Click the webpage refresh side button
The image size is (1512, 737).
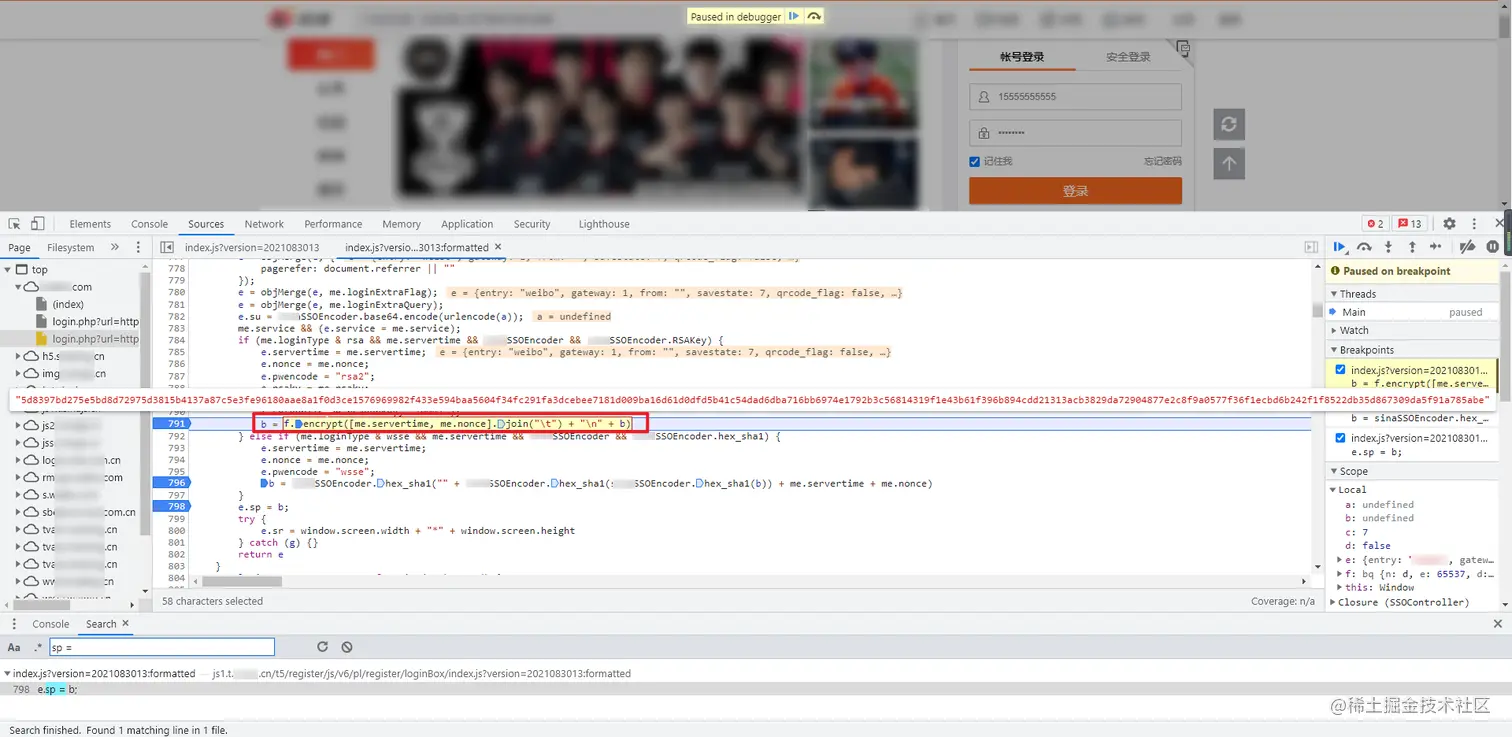1229,125
